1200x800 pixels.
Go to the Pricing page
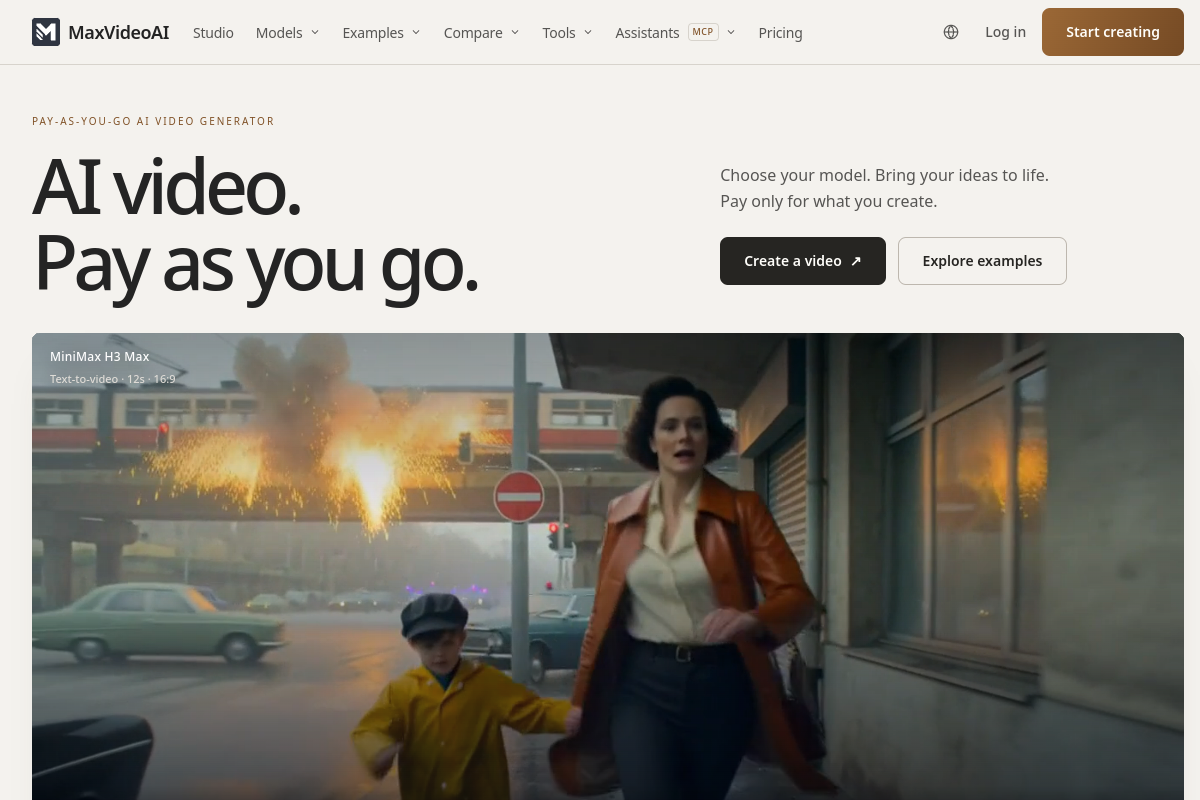tap(780, 33)
